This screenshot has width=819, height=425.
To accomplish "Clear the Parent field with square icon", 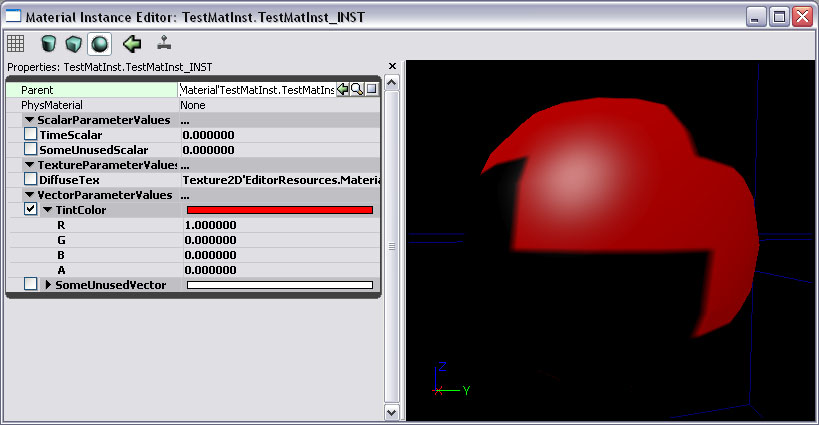I will point(371,89).
